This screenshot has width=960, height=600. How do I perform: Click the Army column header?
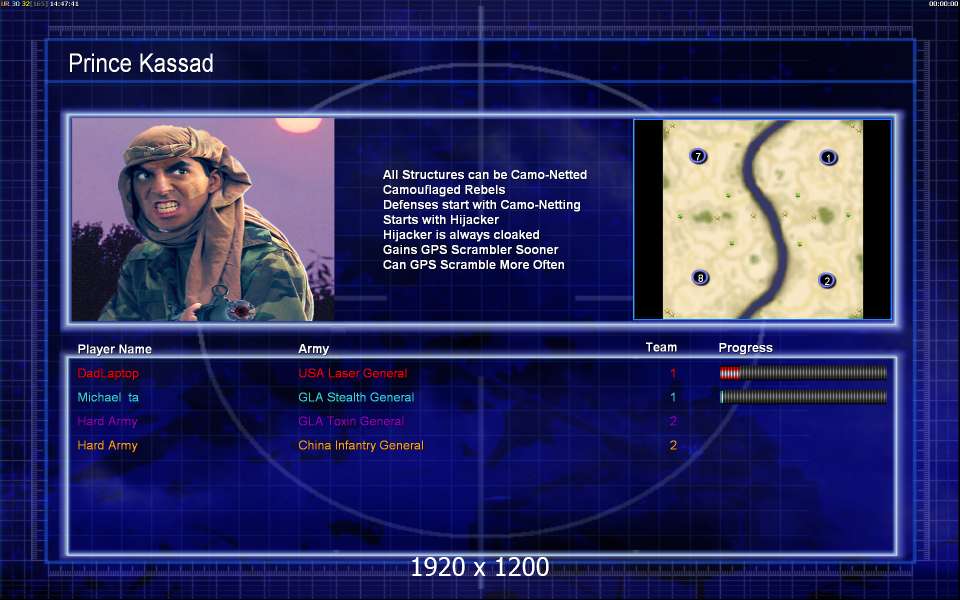click(x=313, y=348)
